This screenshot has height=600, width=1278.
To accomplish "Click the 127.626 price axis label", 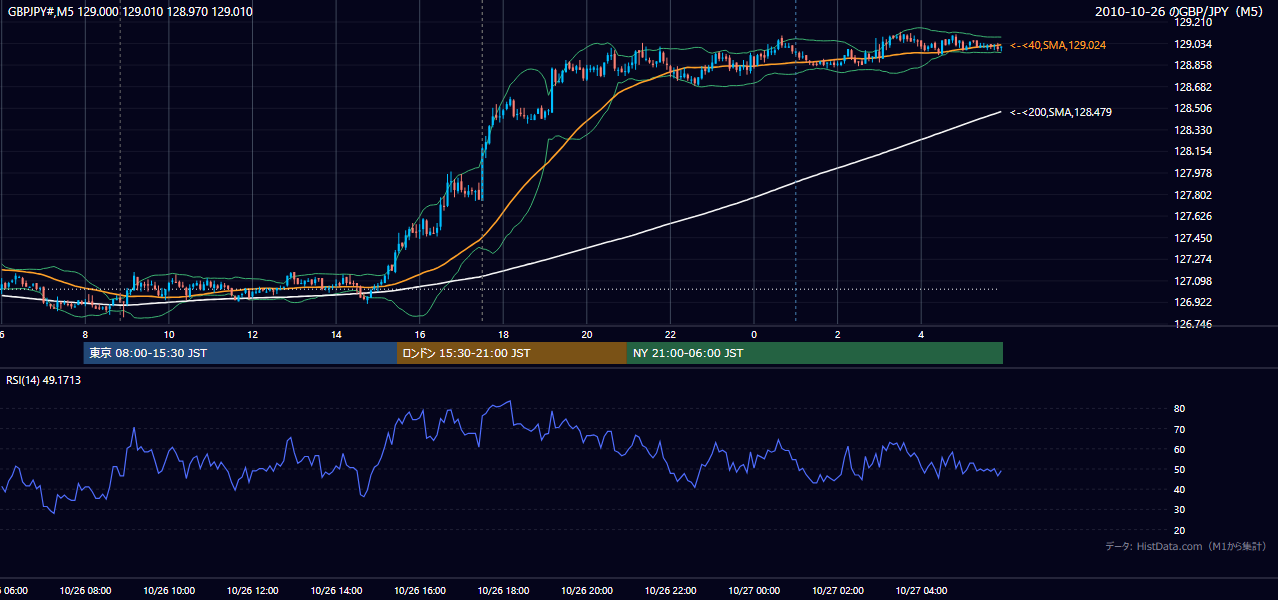I will pyautogui.click(x=1193, y=216).
